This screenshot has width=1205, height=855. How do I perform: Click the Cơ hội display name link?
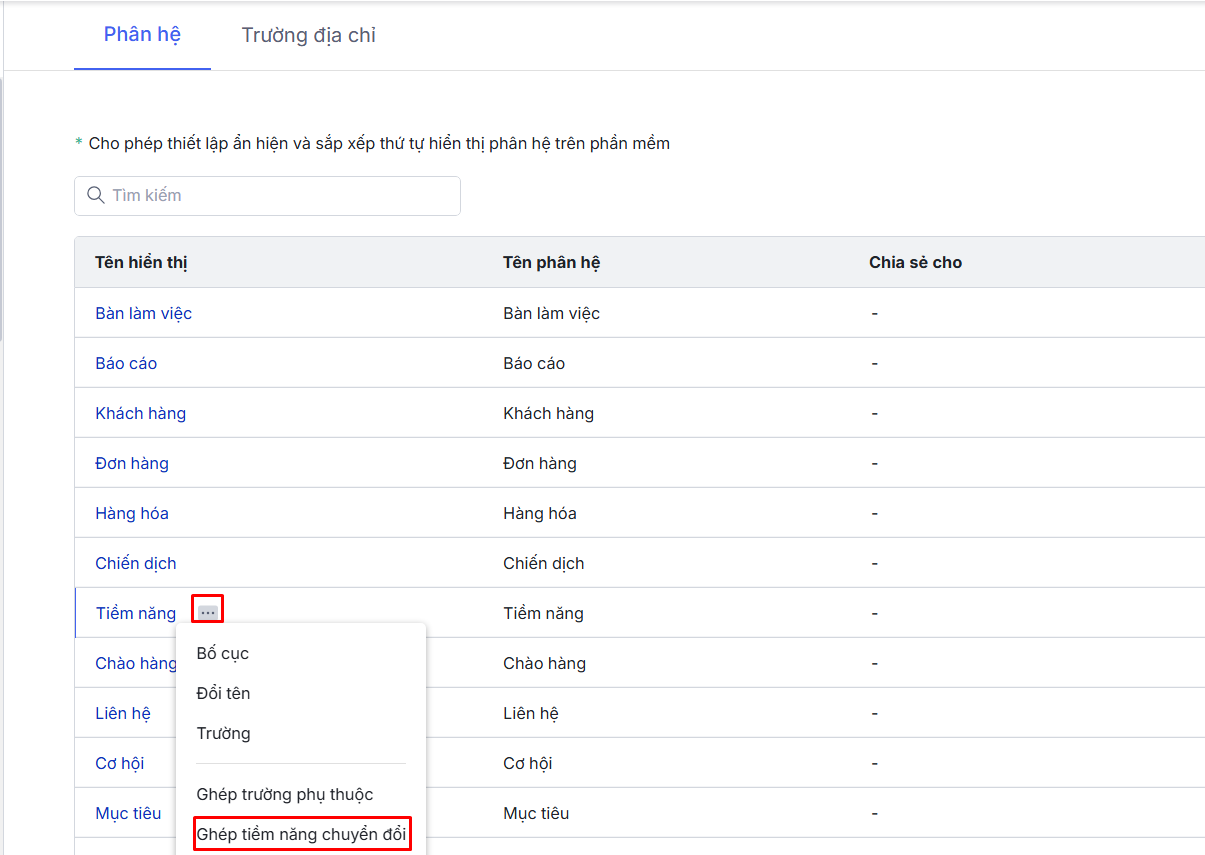[119, 763]
